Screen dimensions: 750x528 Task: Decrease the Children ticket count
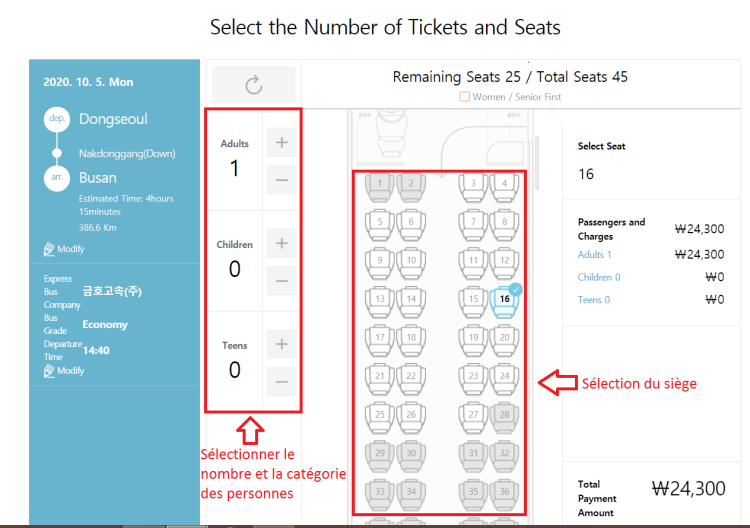pos(281,281)
